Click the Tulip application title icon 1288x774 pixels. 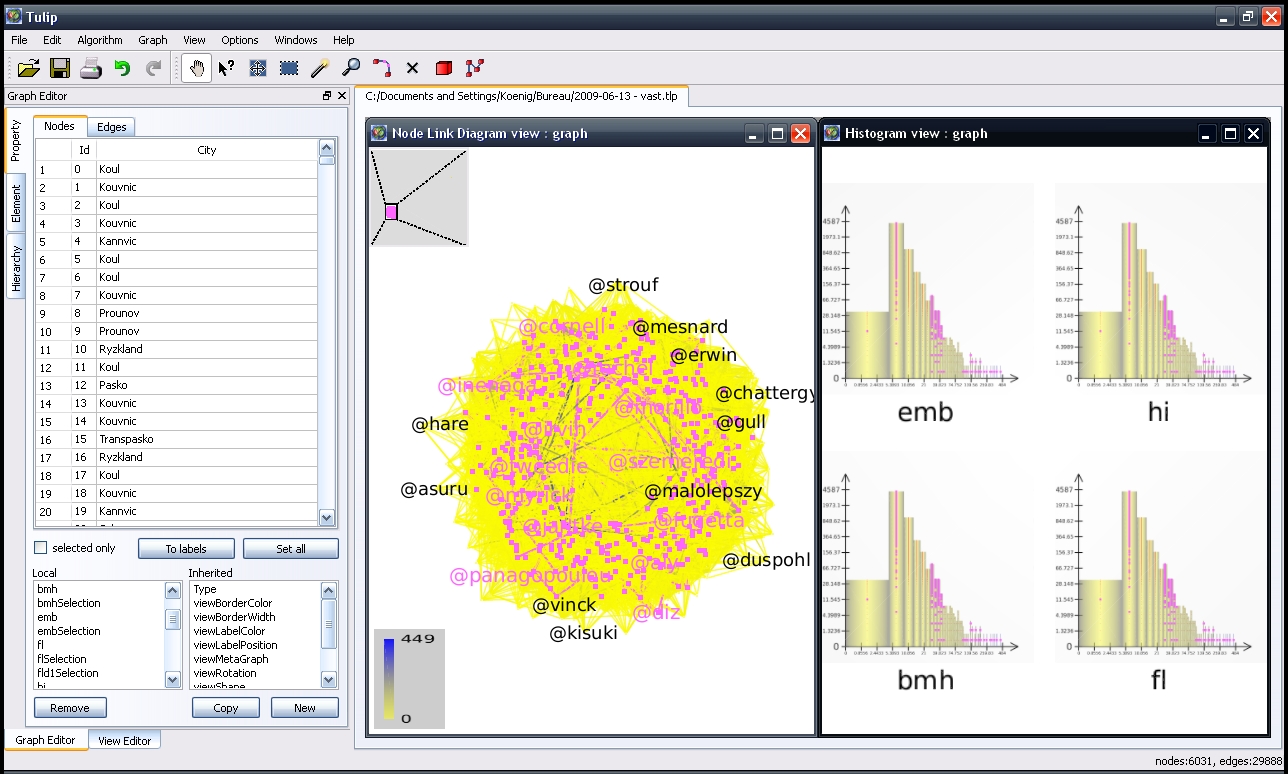14,15
